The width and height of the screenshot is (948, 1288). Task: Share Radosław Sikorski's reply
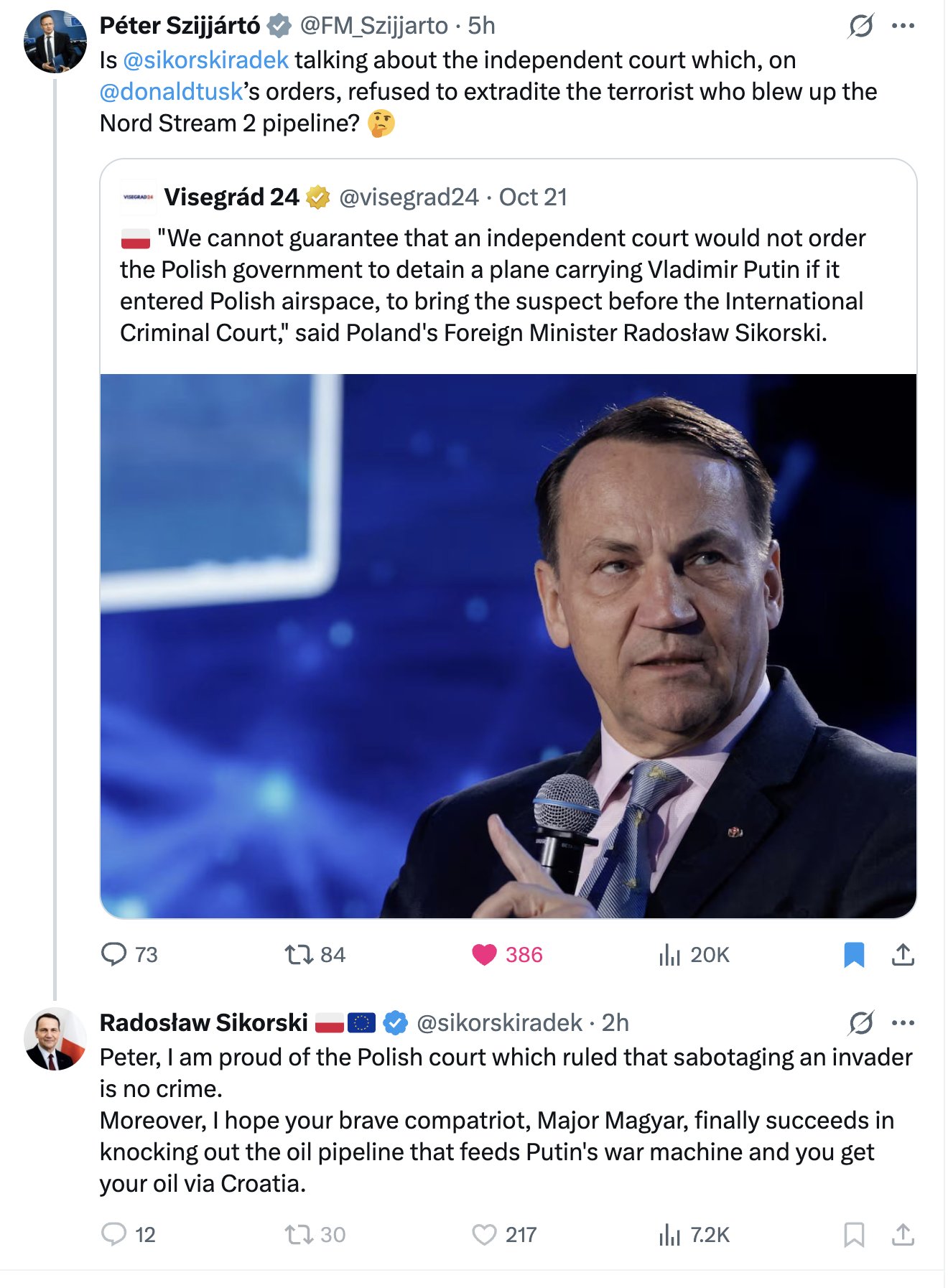click(903, 1234)
